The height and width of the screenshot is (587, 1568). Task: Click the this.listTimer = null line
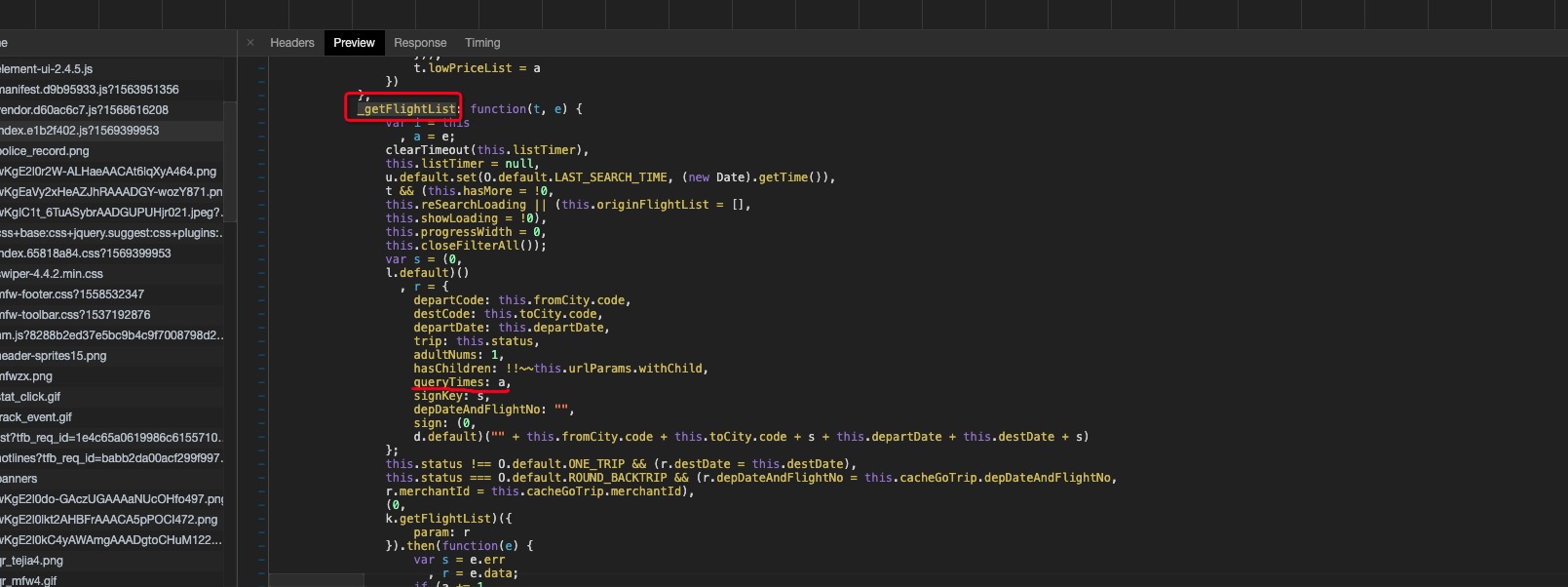click(462, 164)
